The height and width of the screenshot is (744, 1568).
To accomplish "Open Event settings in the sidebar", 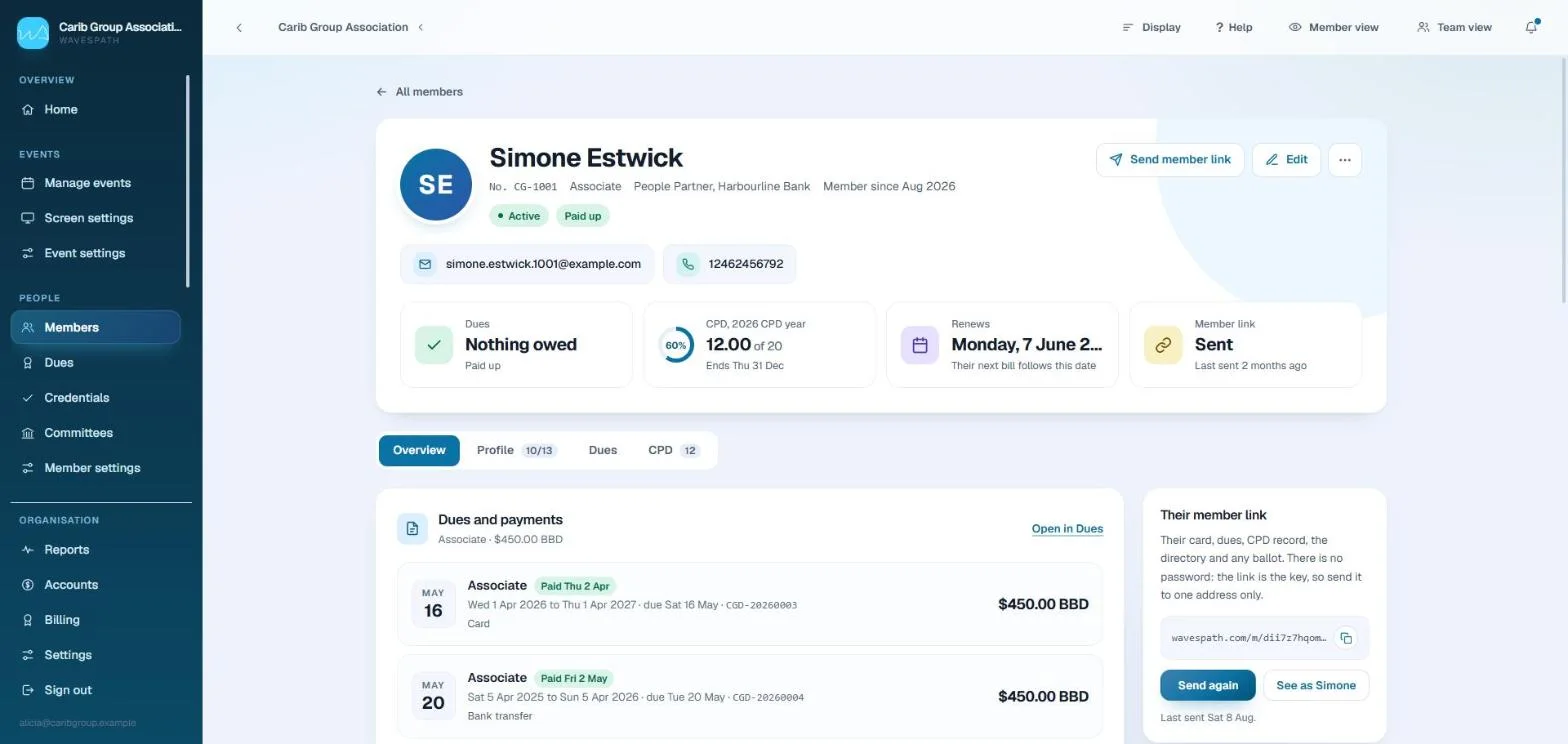I will [95, 253].
